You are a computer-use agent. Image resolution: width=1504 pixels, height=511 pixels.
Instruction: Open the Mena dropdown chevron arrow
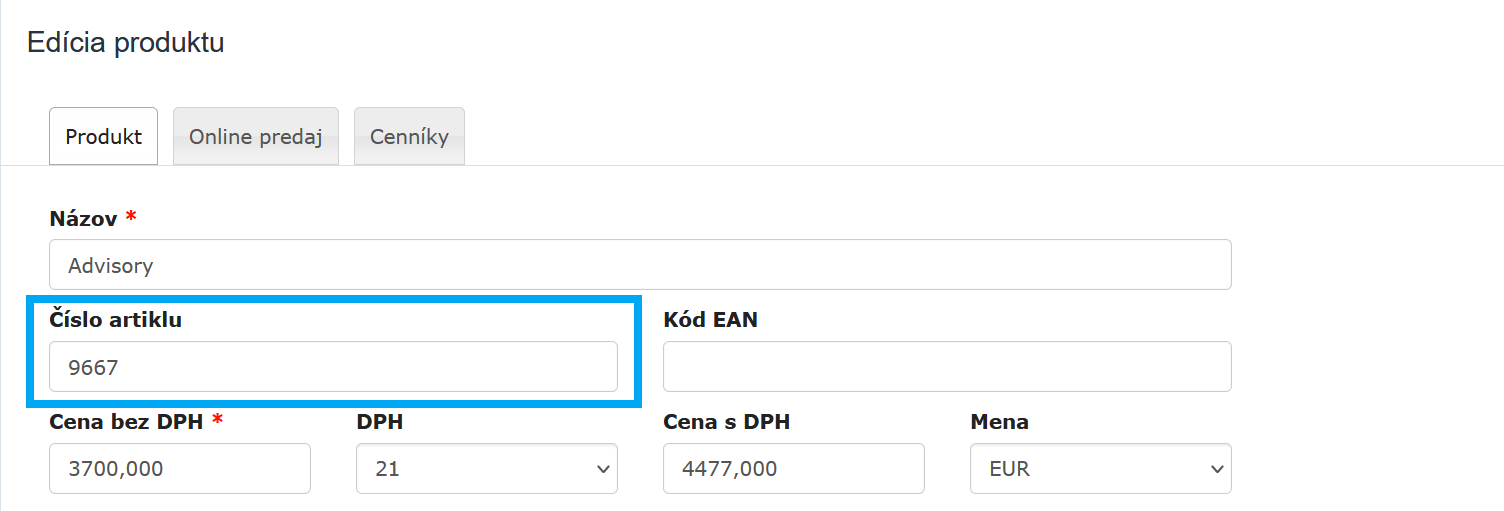click(x=1217, y=469)
